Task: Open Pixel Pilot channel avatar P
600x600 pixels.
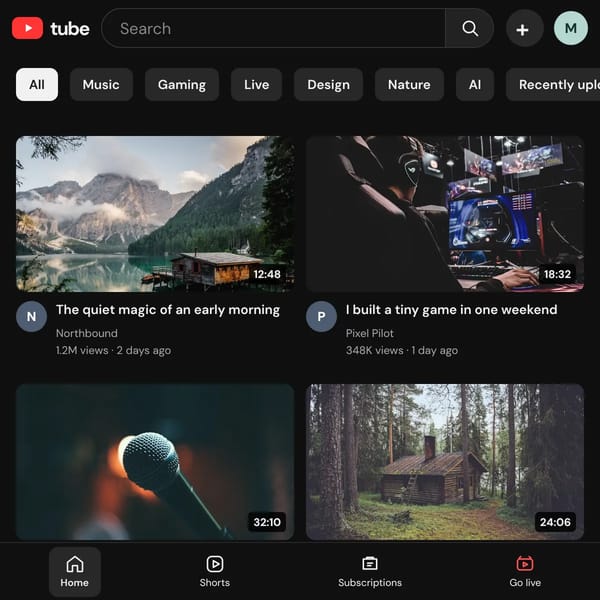Action: [321, 316]
